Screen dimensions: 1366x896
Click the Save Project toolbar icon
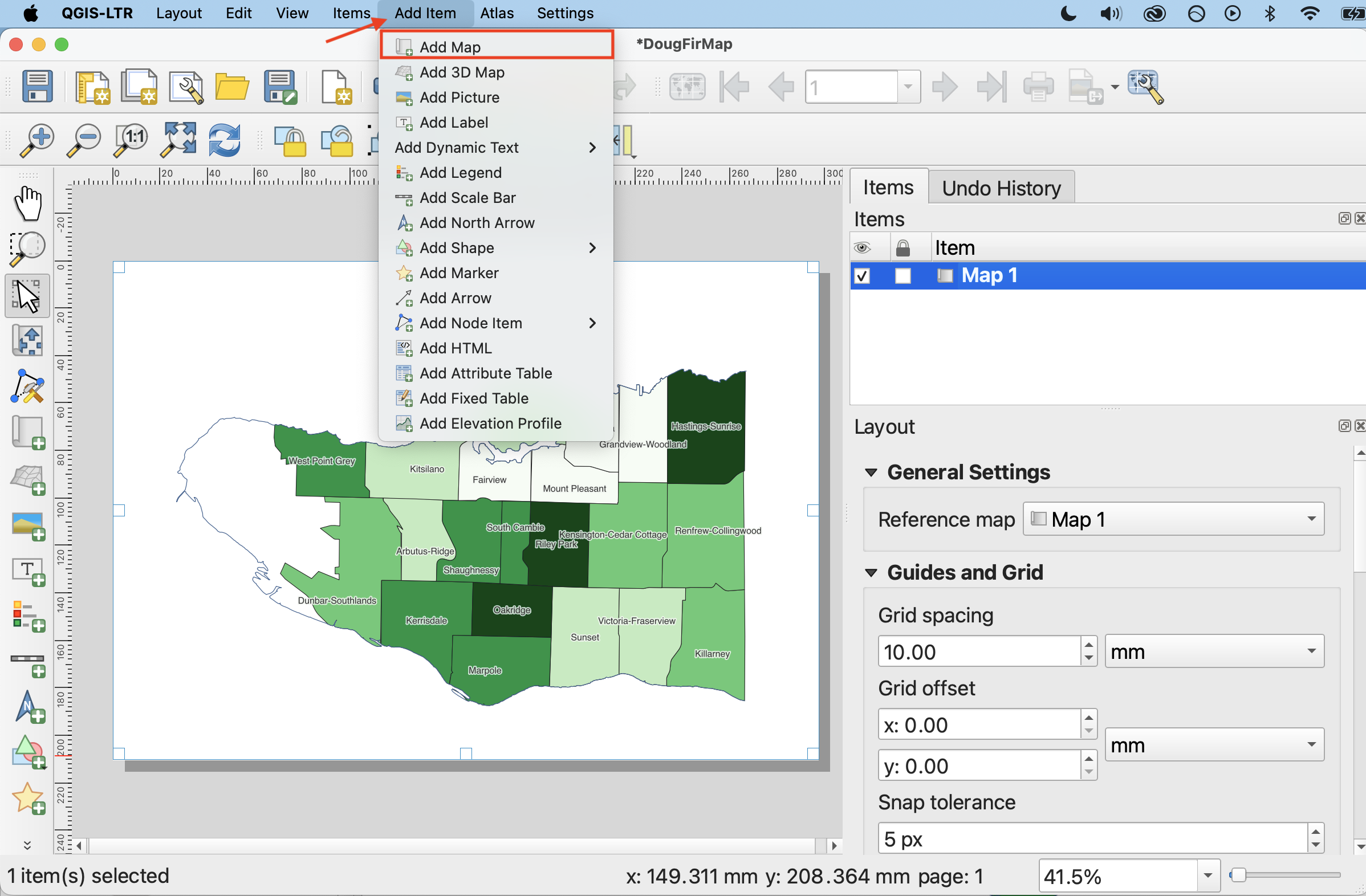click(x=37, y=87)
